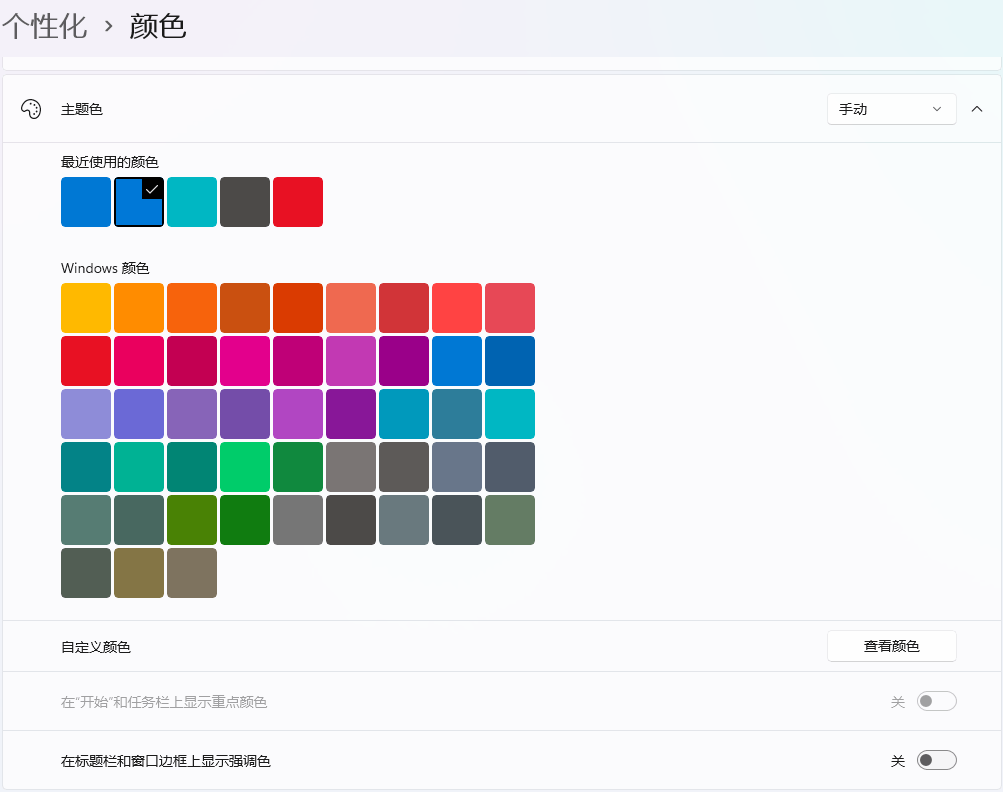Pick the red swatch starting the second Windows colors row
Screen dimensions: 1003x792
(86, 361)
